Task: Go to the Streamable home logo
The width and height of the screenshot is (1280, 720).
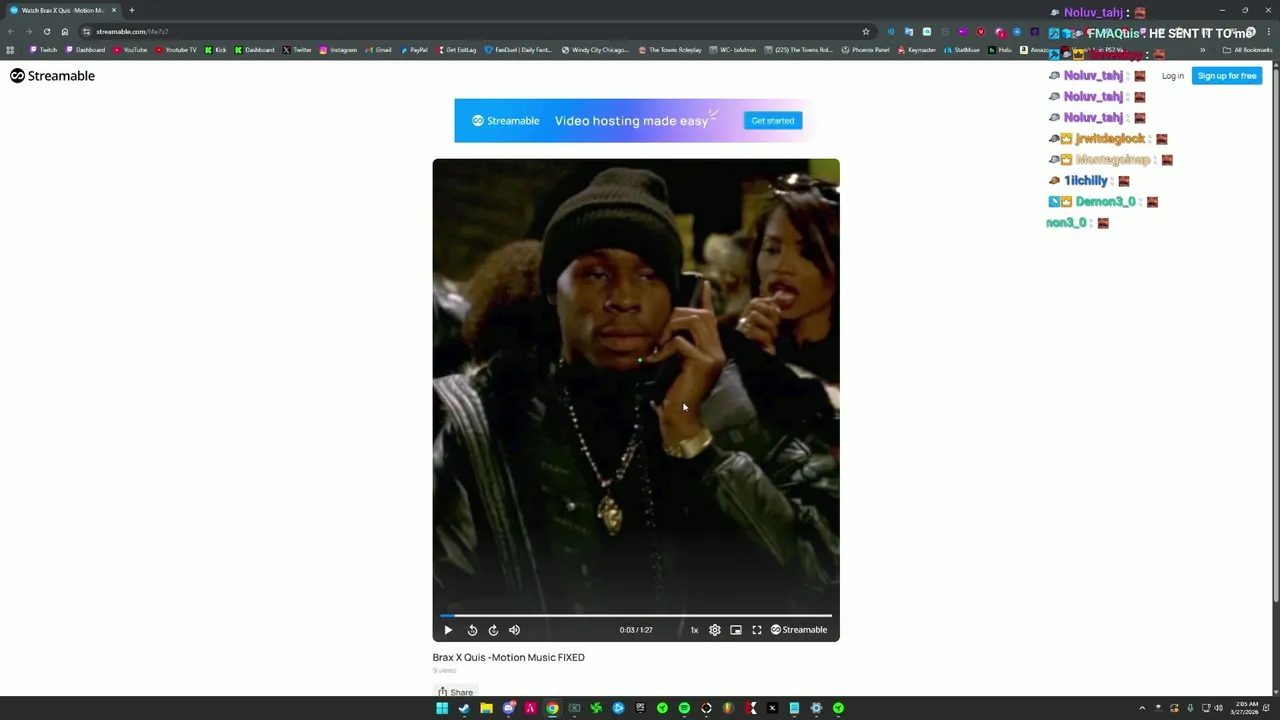Action: tap(52, 76)
